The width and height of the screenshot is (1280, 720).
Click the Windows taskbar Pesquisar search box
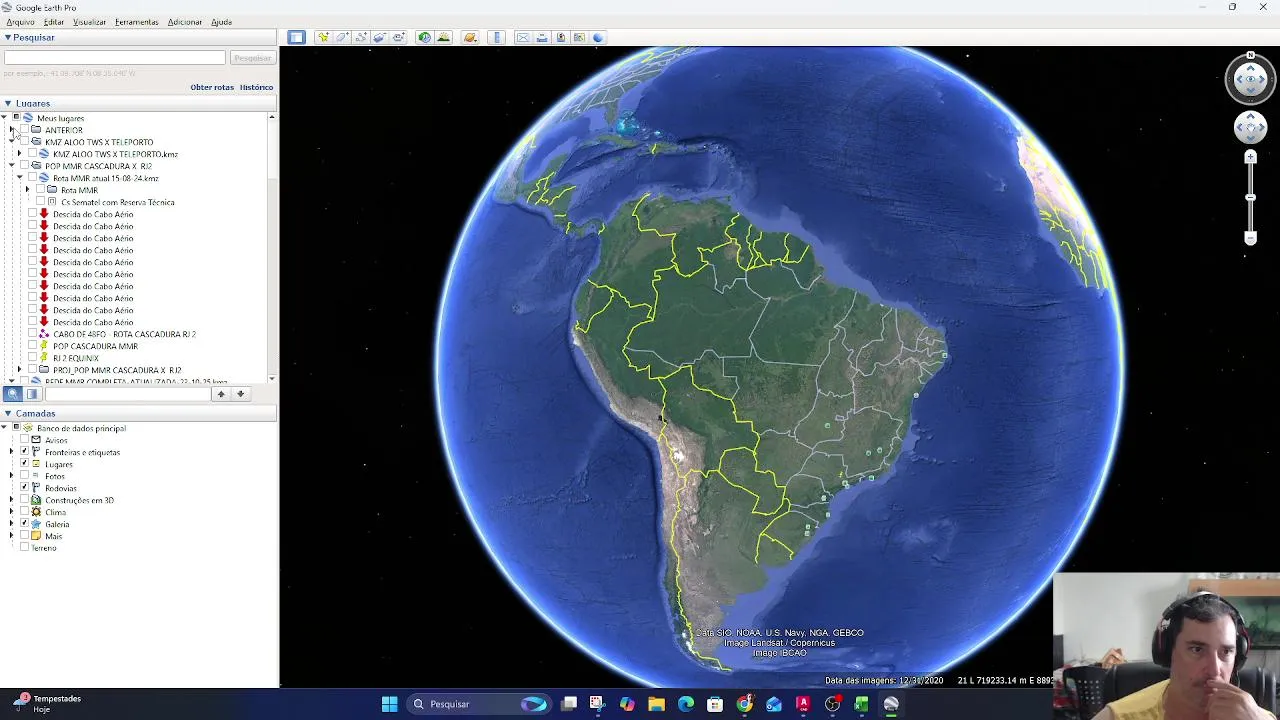[479, 704]
